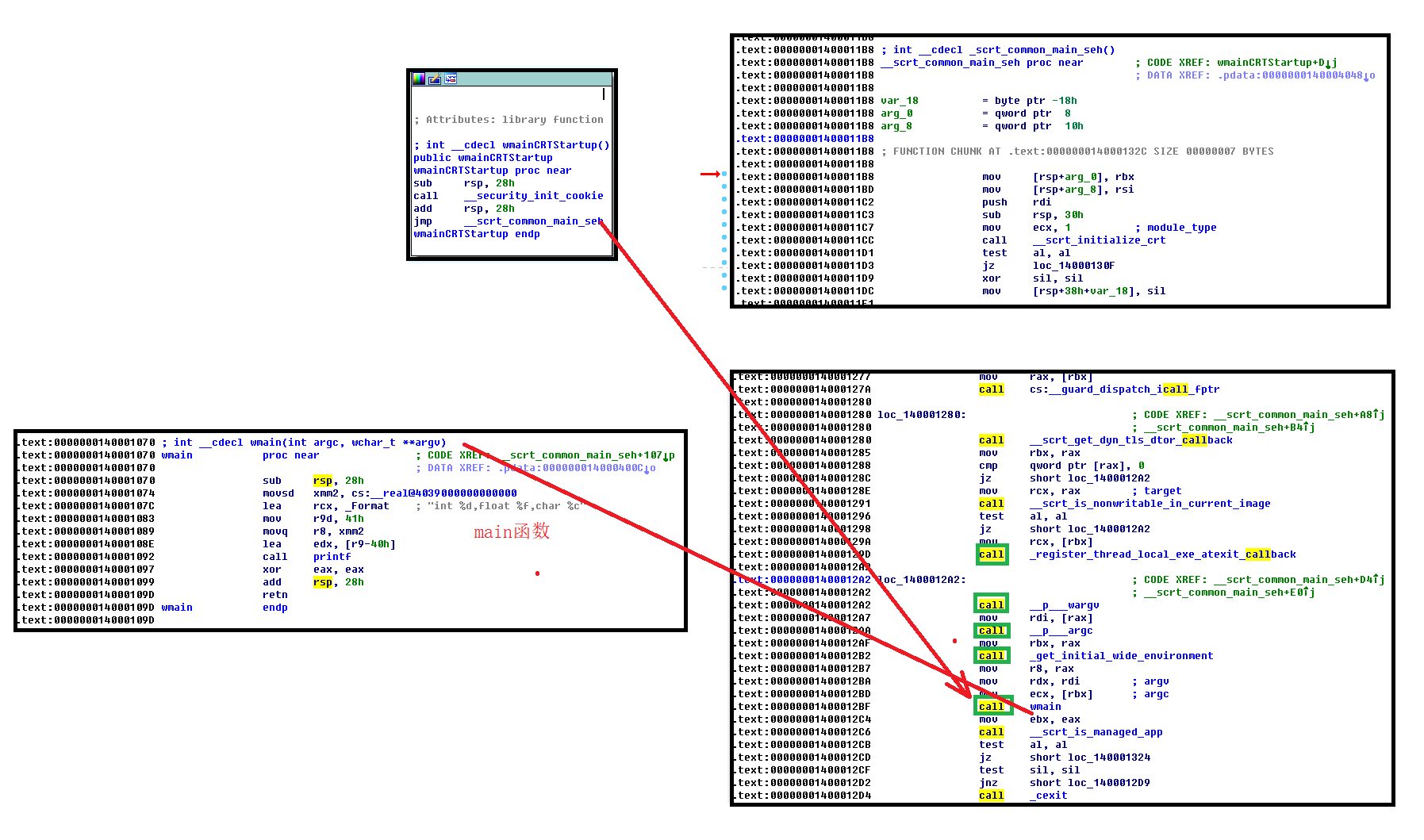1424x840 pixels.
Task: Select 'wmainCRTStartup endp' line
Action: [477, 234]
